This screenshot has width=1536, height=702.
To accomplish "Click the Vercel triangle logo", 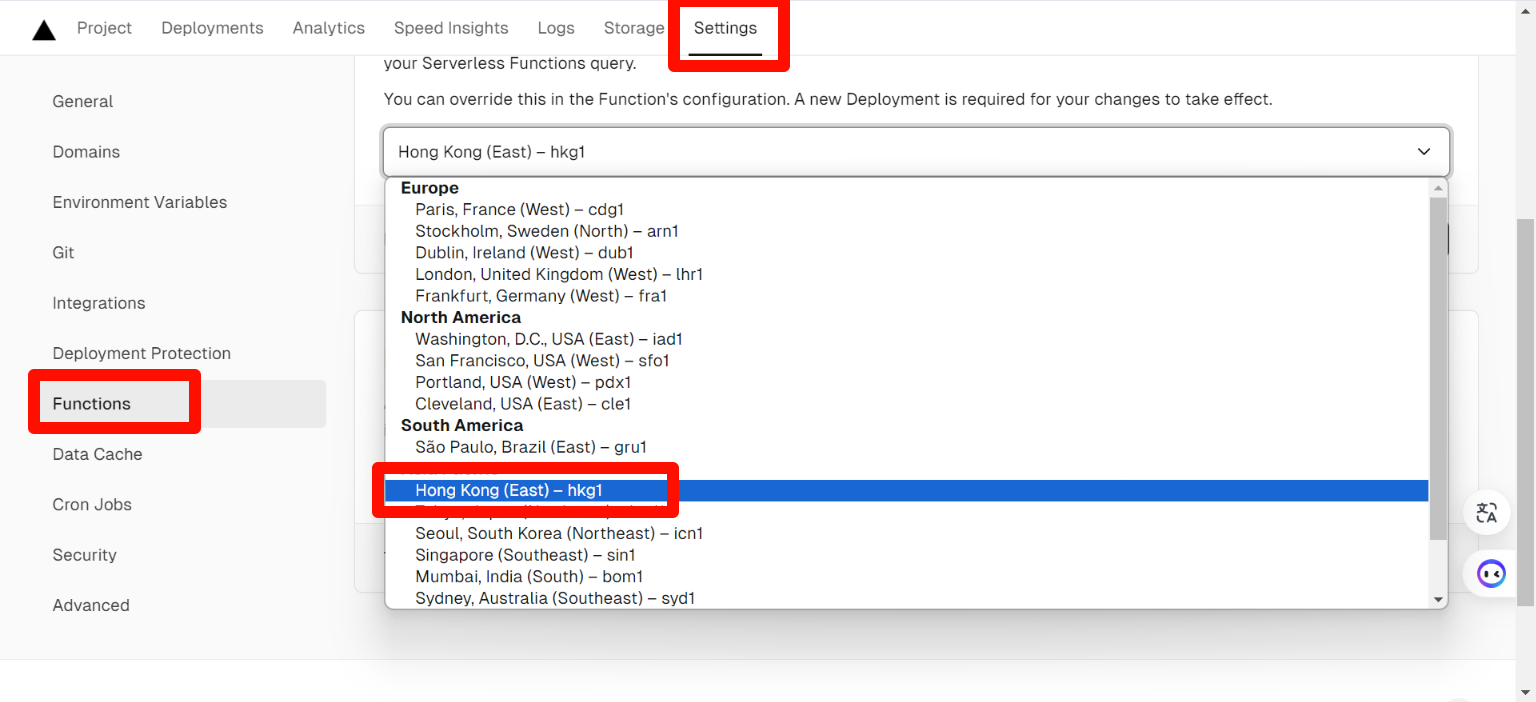I will pos(44,29).
